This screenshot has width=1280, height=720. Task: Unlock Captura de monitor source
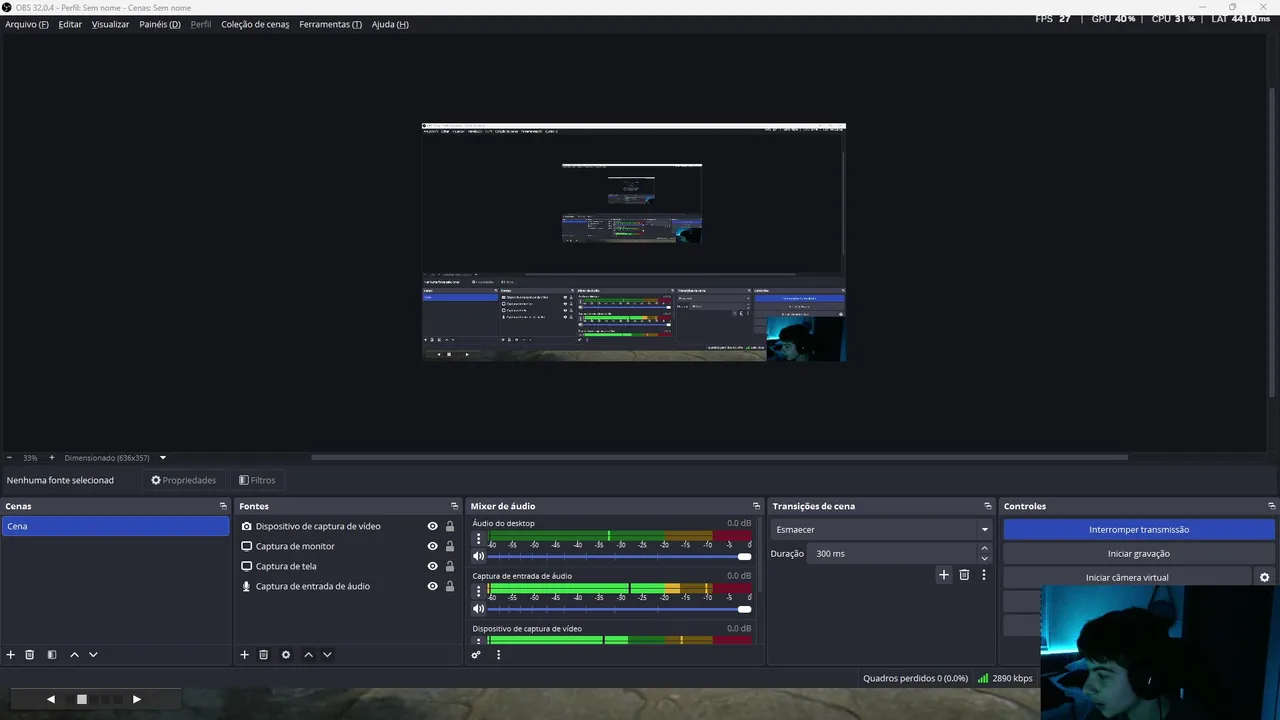tap(450, 546)
